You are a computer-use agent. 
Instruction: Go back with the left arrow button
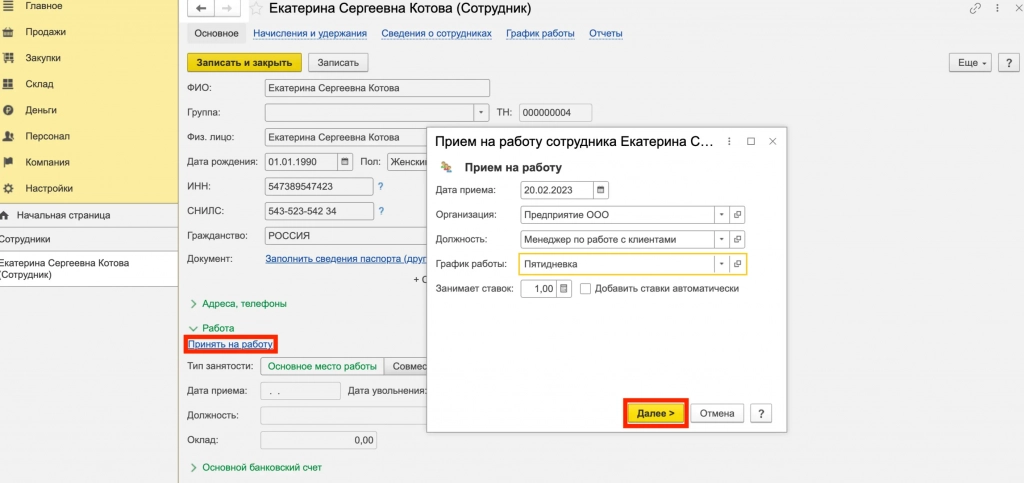click(201, 8)
